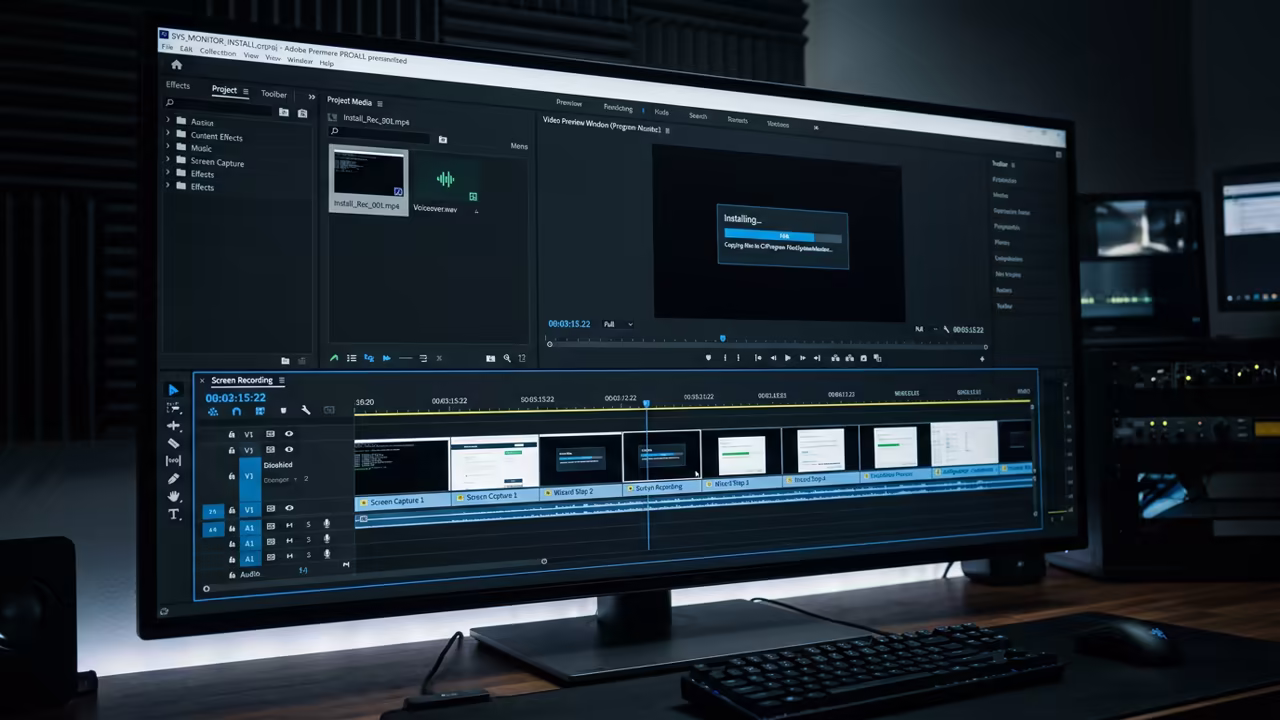Click the timeline zoom scrollbar handle

(x=544, y=562)
